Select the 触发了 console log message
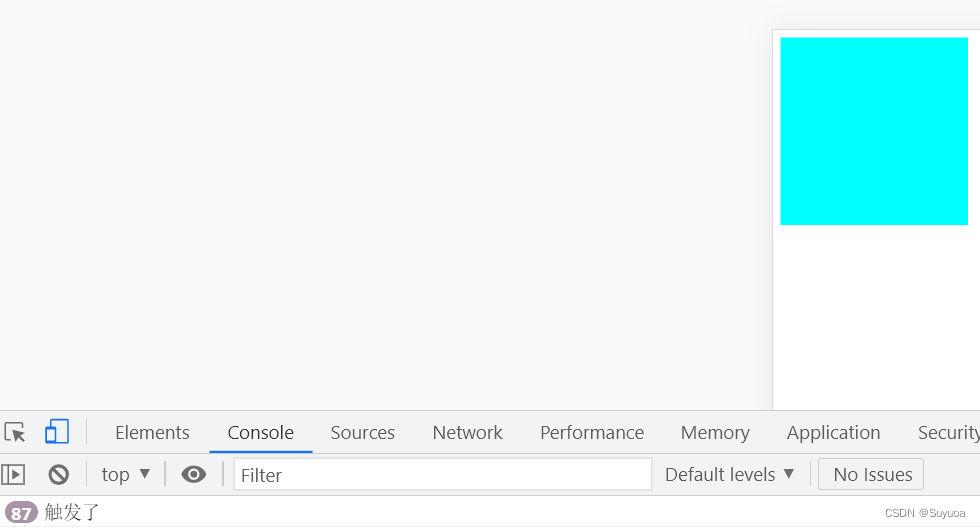 coord(73,513)
